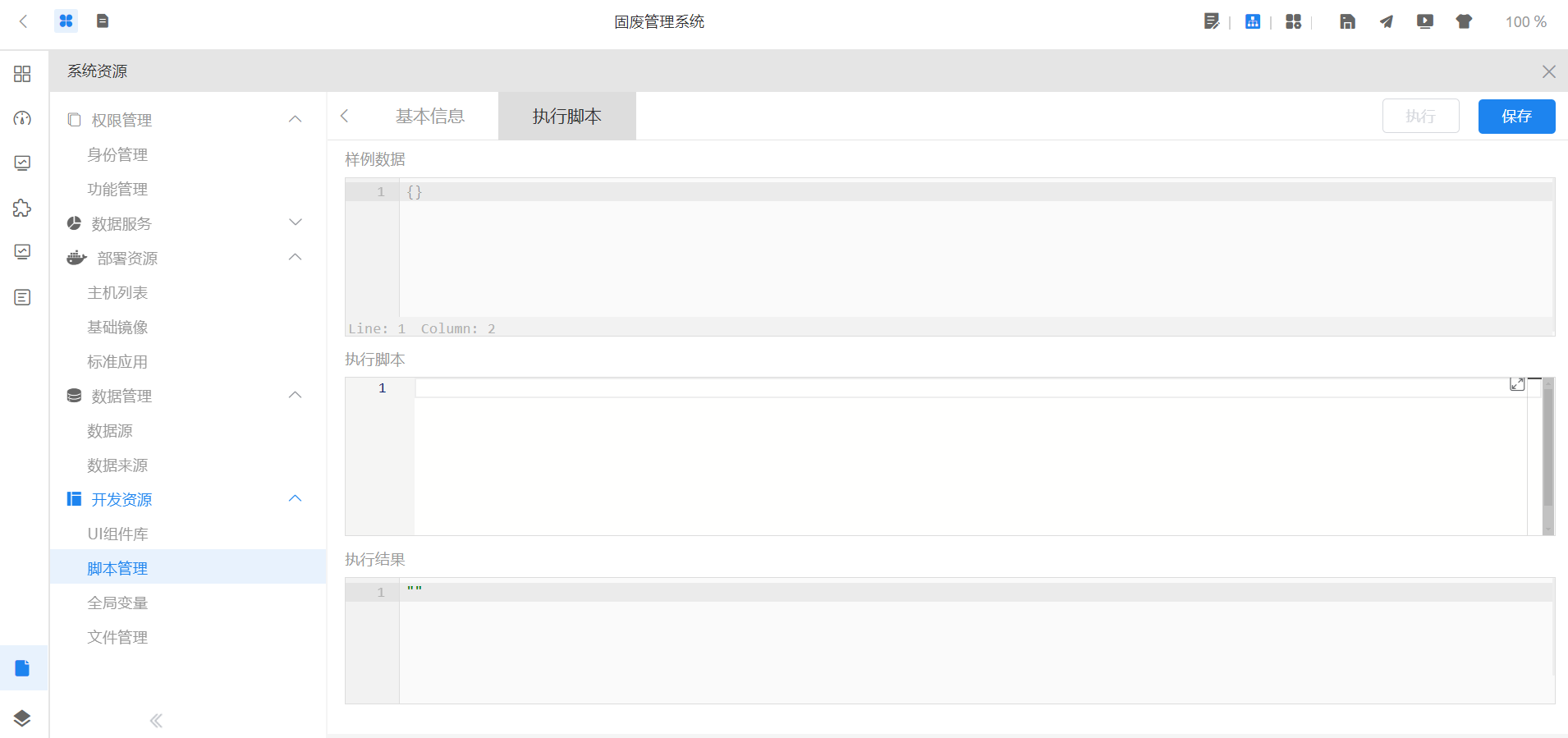Select the highlighted blue file icon in rail
Image resolution: width=1568 pixels, height=738 pixels.
click(x=23, y=668)
